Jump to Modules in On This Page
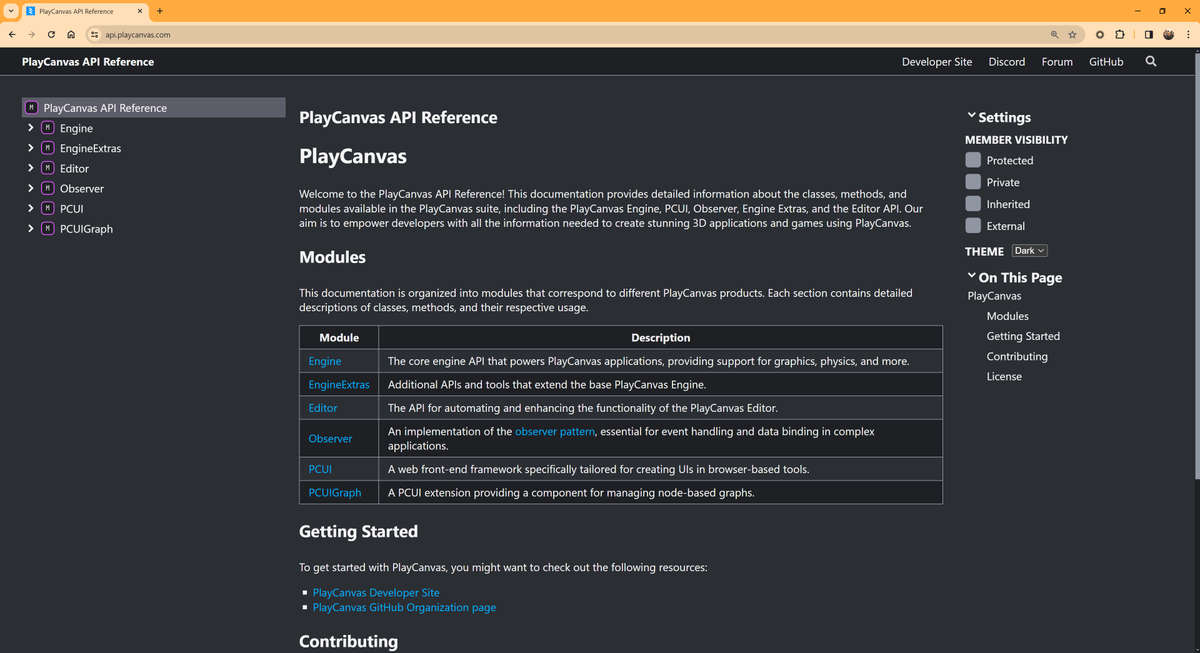Screen dimensions: 1200x653 click(1007, 316)
